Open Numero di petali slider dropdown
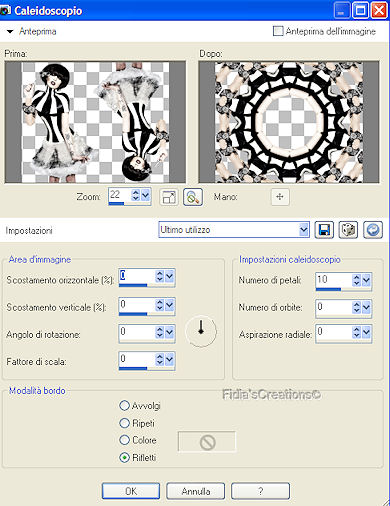The image size is (390, 506). click(x=367, y=280)
